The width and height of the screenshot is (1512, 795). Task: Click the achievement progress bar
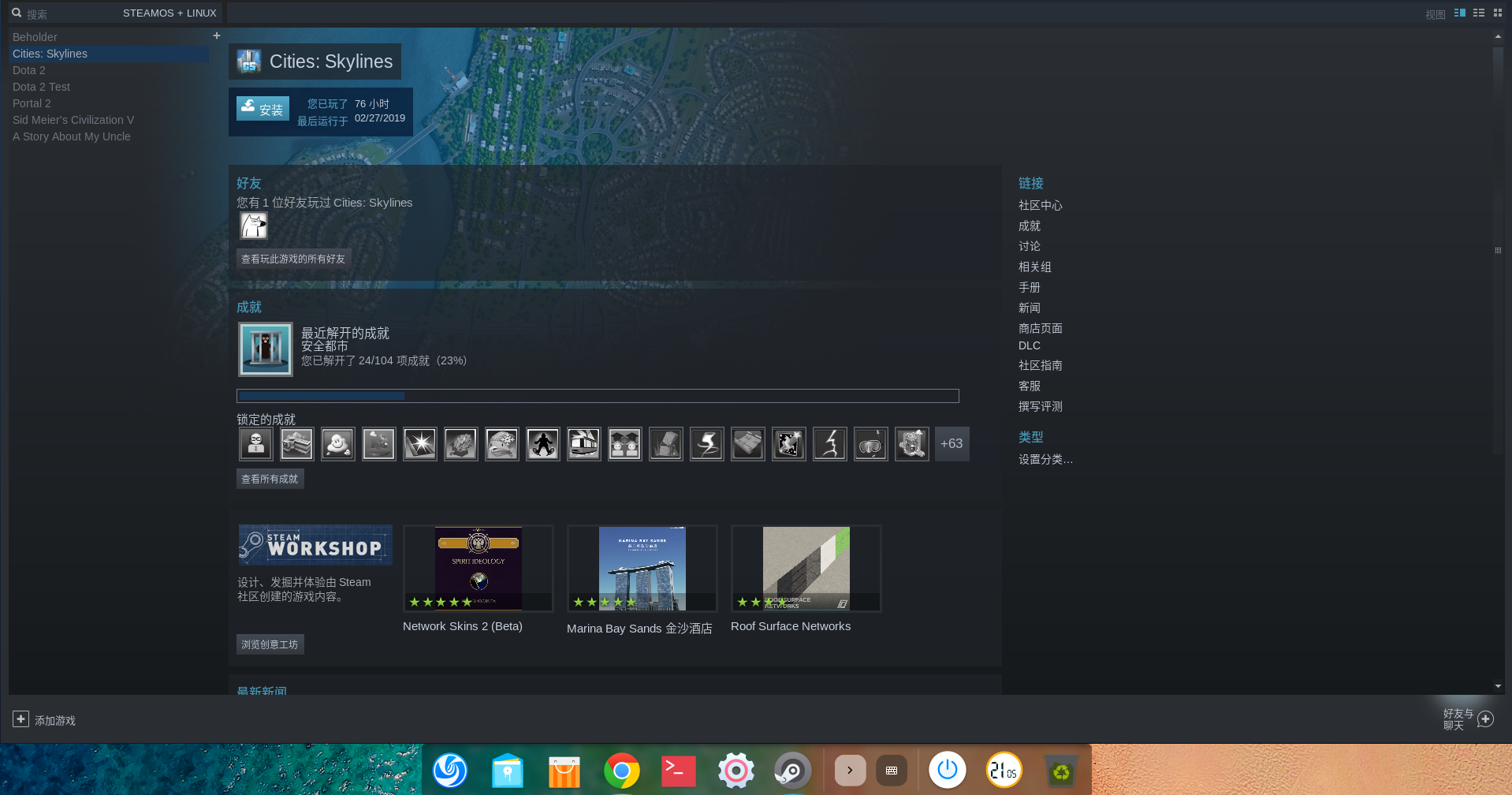(598, 396)
